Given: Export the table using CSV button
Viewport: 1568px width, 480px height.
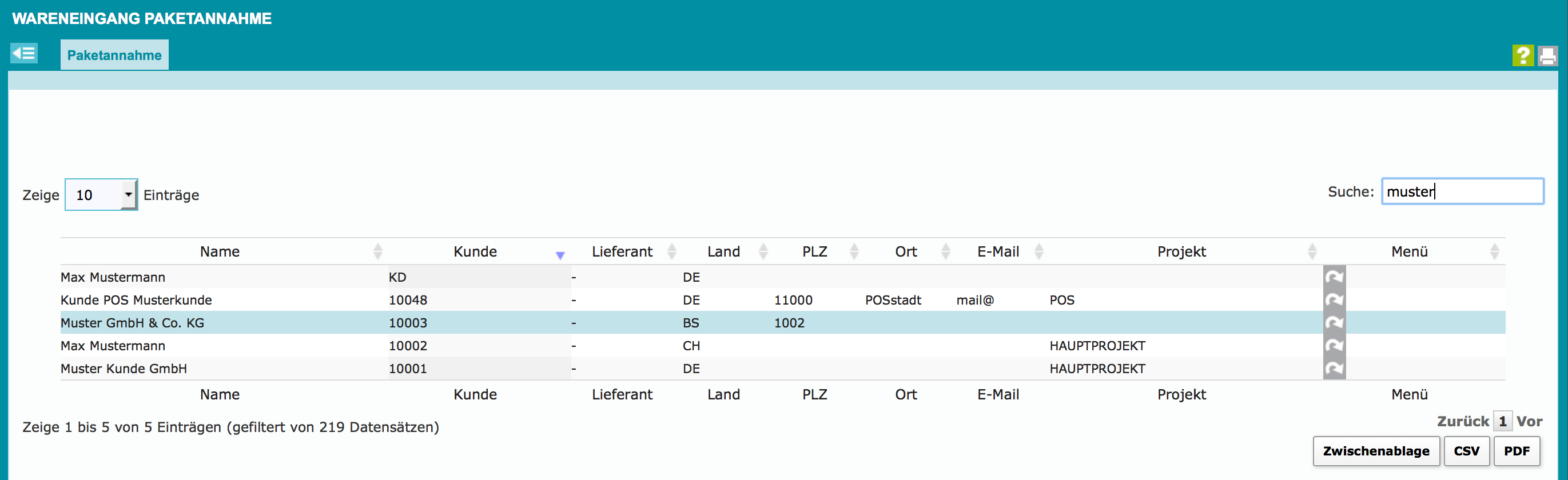Looking at the screenshot, I should click(x=1466, y=451).
